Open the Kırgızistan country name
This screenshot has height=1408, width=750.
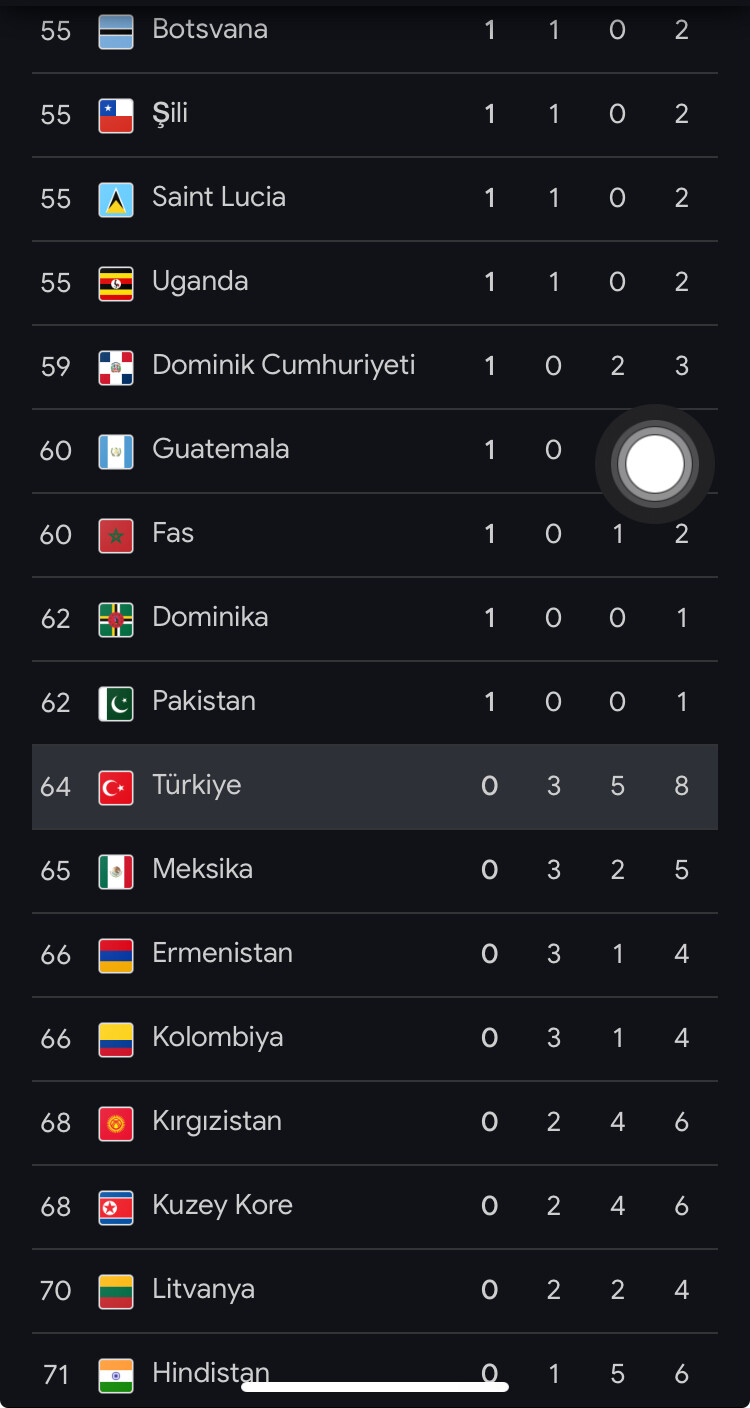pyautogui.click(x=216, y=1121)
